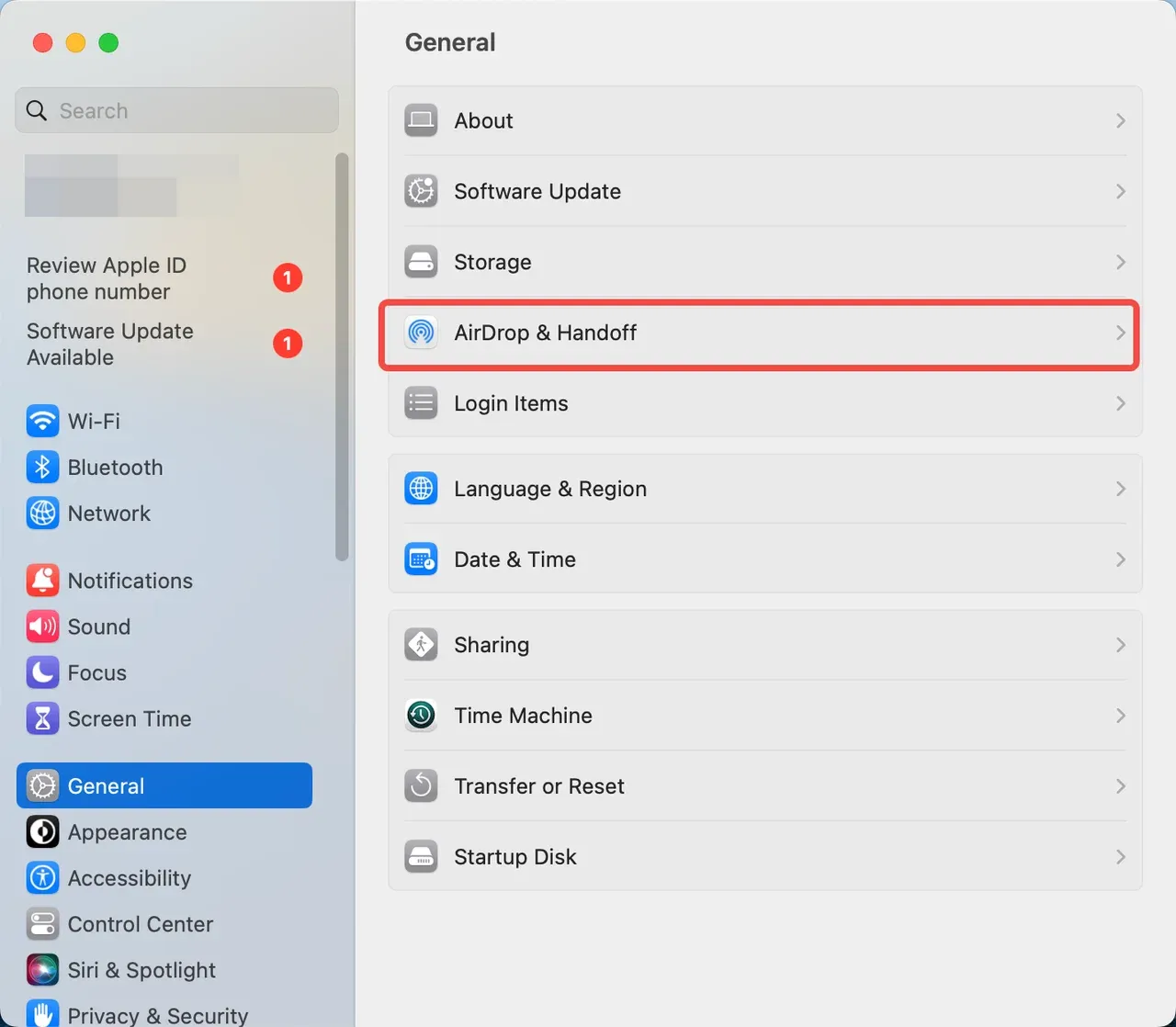Open Storage using its chevron arrow

tap(1120, 262)
